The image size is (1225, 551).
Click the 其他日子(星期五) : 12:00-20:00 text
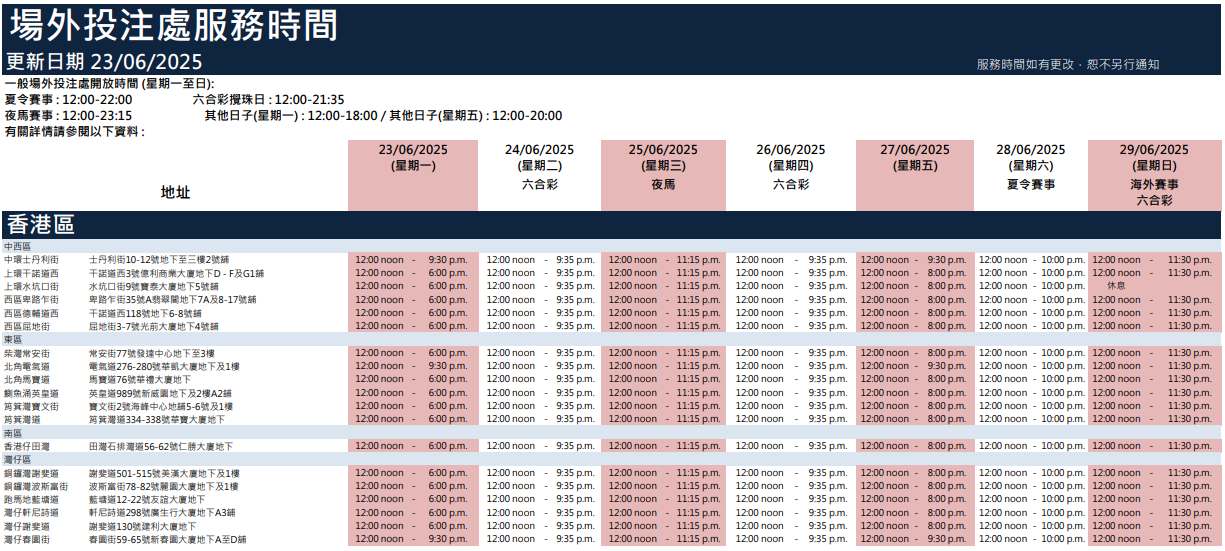click(x=476, y=116)
